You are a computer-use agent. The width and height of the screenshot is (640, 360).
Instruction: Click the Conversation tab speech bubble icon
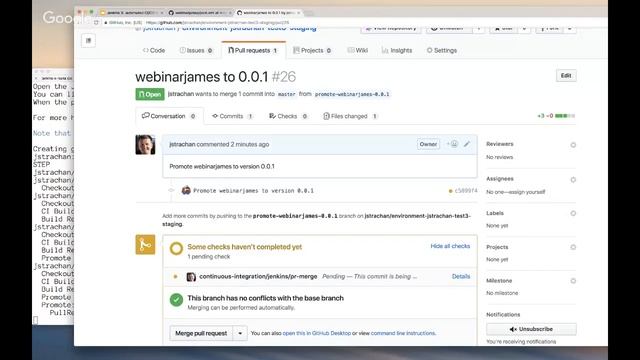coord(145,116)
